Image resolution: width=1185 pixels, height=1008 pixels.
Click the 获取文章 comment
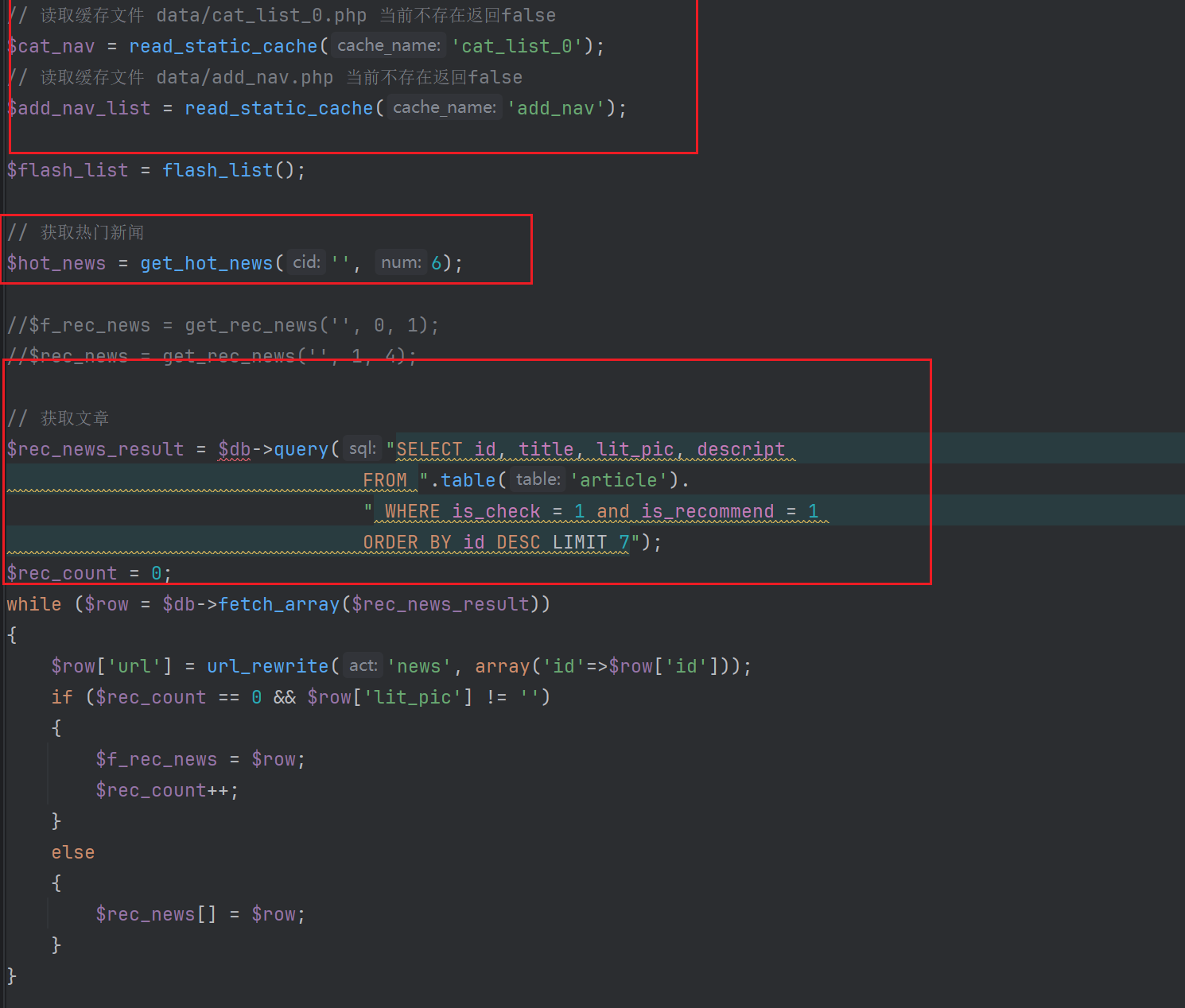pyautogui.click(x=58, y=418)
